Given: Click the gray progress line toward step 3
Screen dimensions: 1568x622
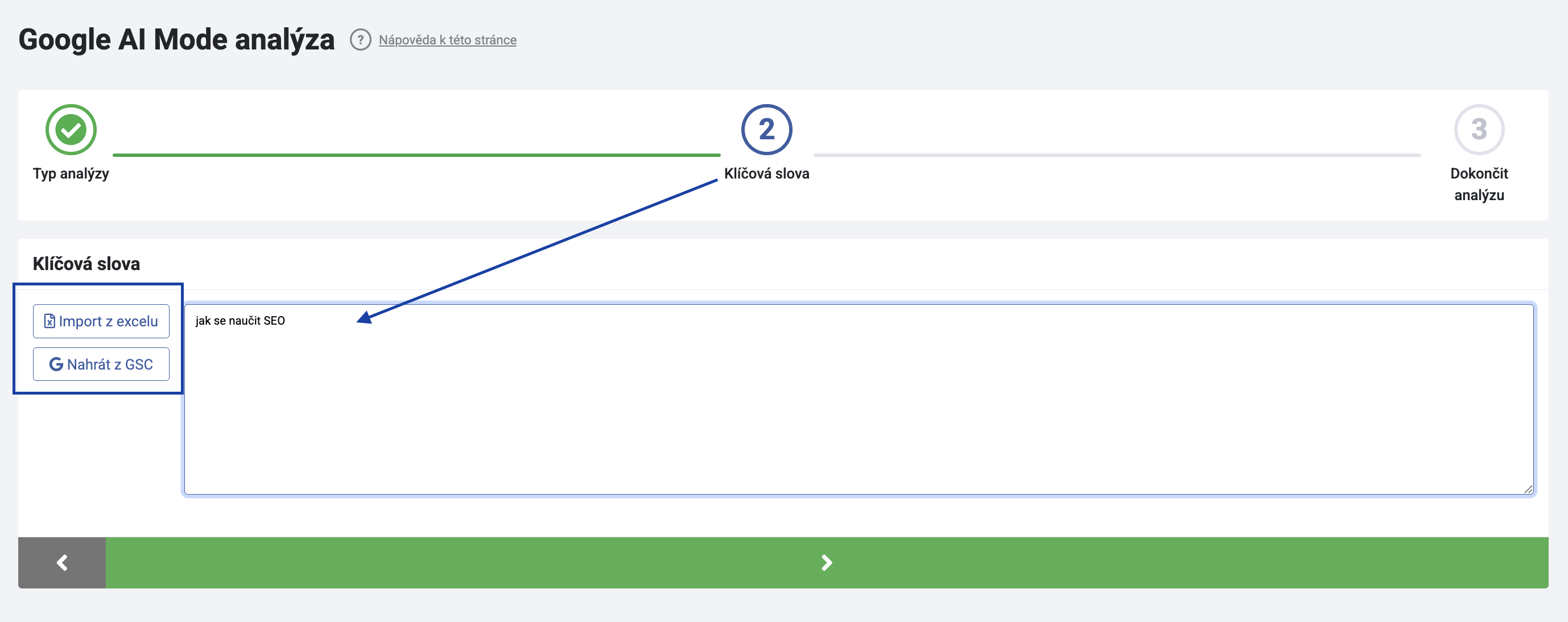Looking at the screenshot, I should point(1117,155).
